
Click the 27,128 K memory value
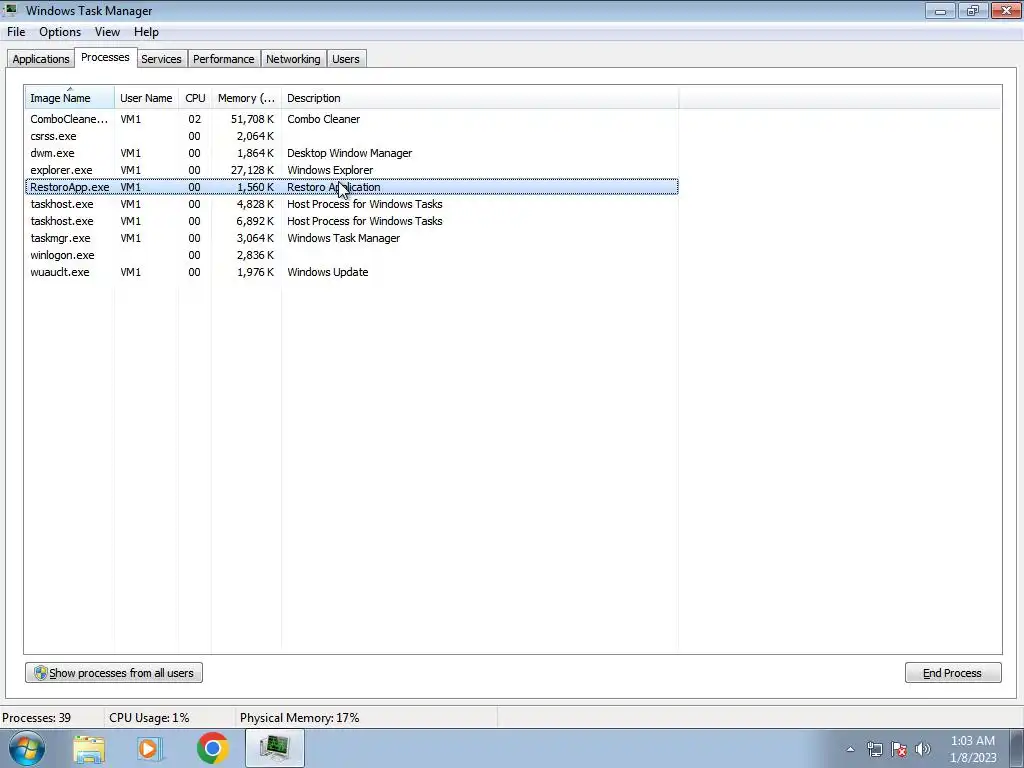(x=252, y=170)
